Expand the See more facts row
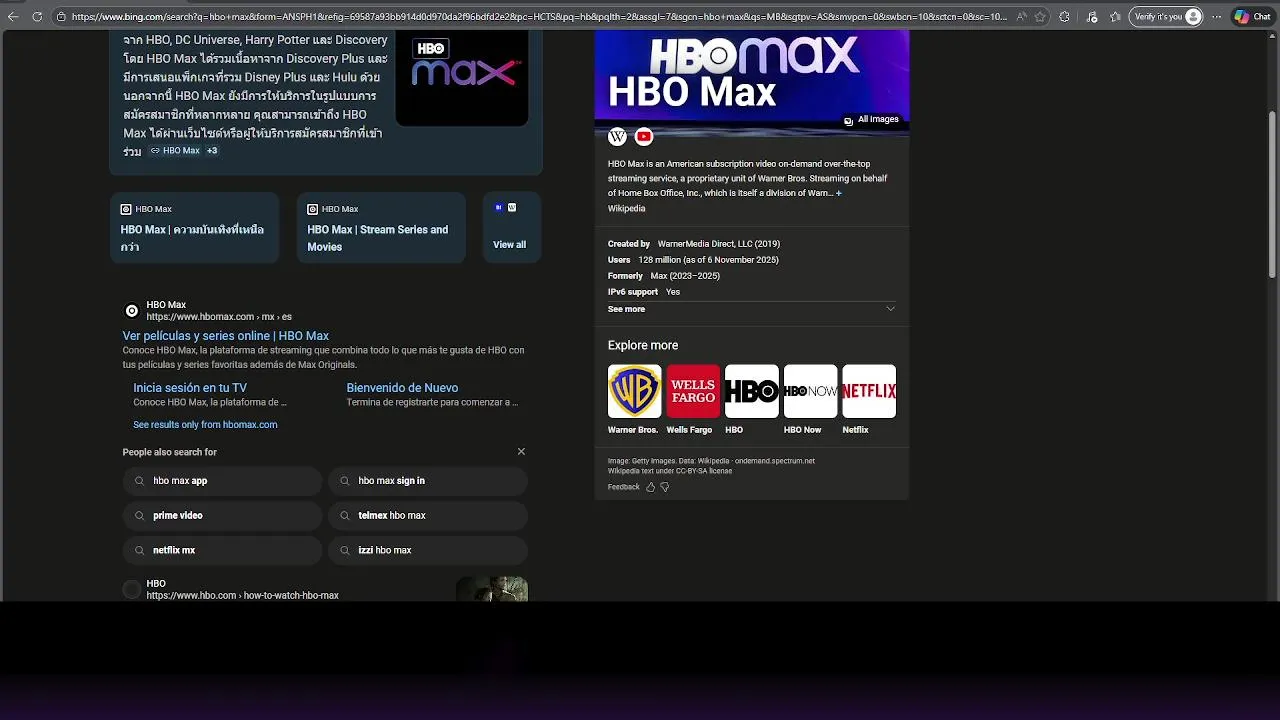Screen dimensions: 1280x720 click(751, 309)
